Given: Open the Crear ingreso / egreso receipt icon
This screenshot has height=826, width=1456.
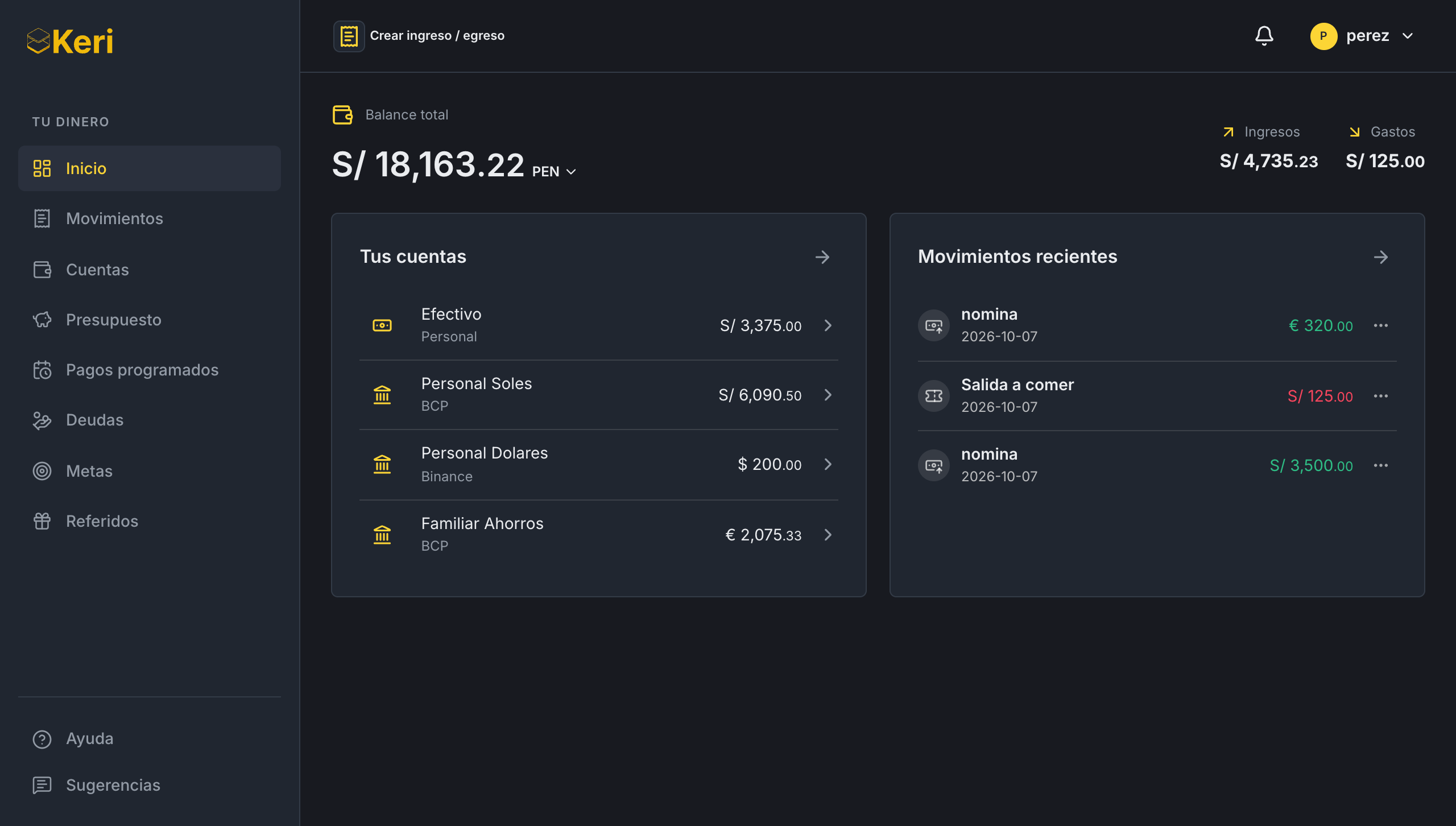Looking at the screenshot, I should 349,36.
